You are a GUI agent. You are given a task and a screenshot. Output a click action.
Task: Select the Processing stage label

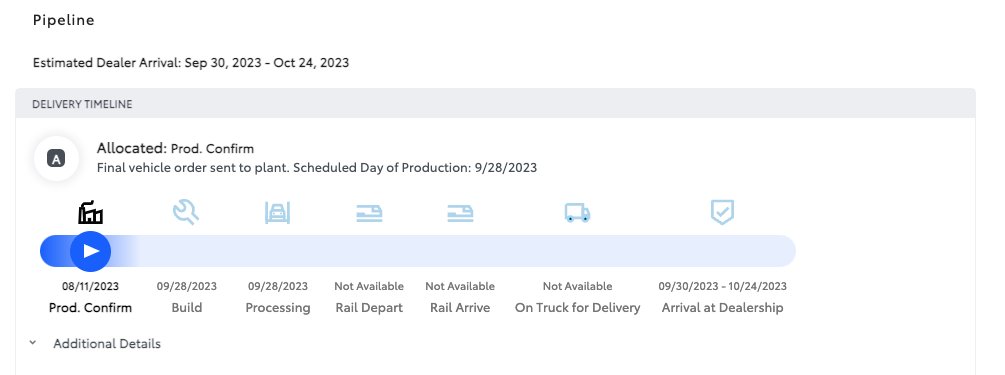(x=278, y=308)
